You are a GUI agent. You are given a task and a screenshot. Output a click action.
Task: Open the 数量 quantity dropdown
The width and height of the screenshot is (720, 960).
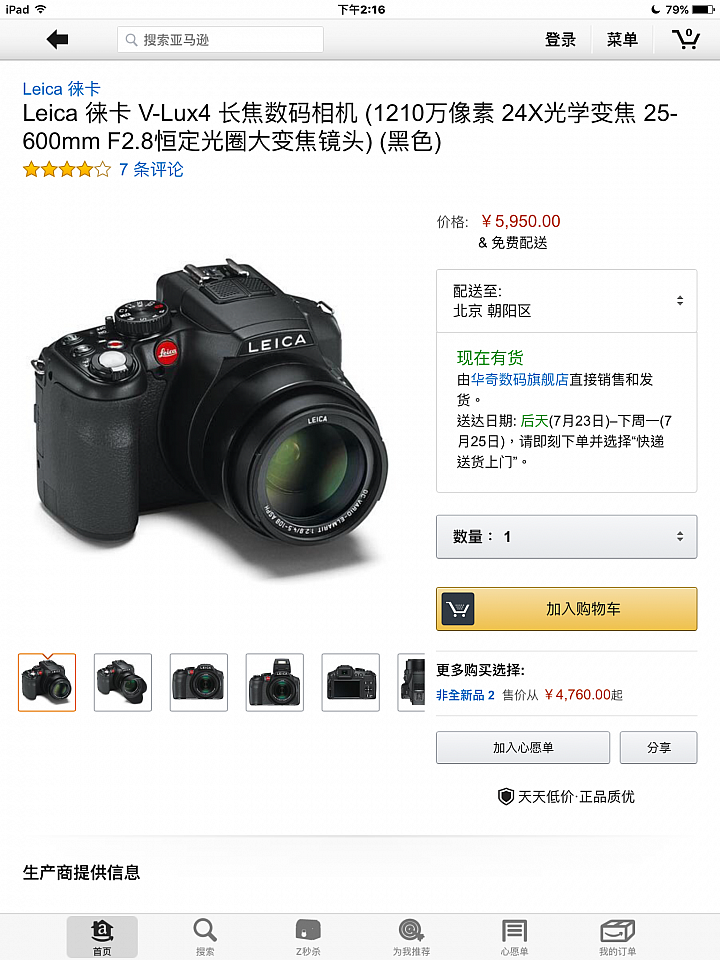coord(566,537)
